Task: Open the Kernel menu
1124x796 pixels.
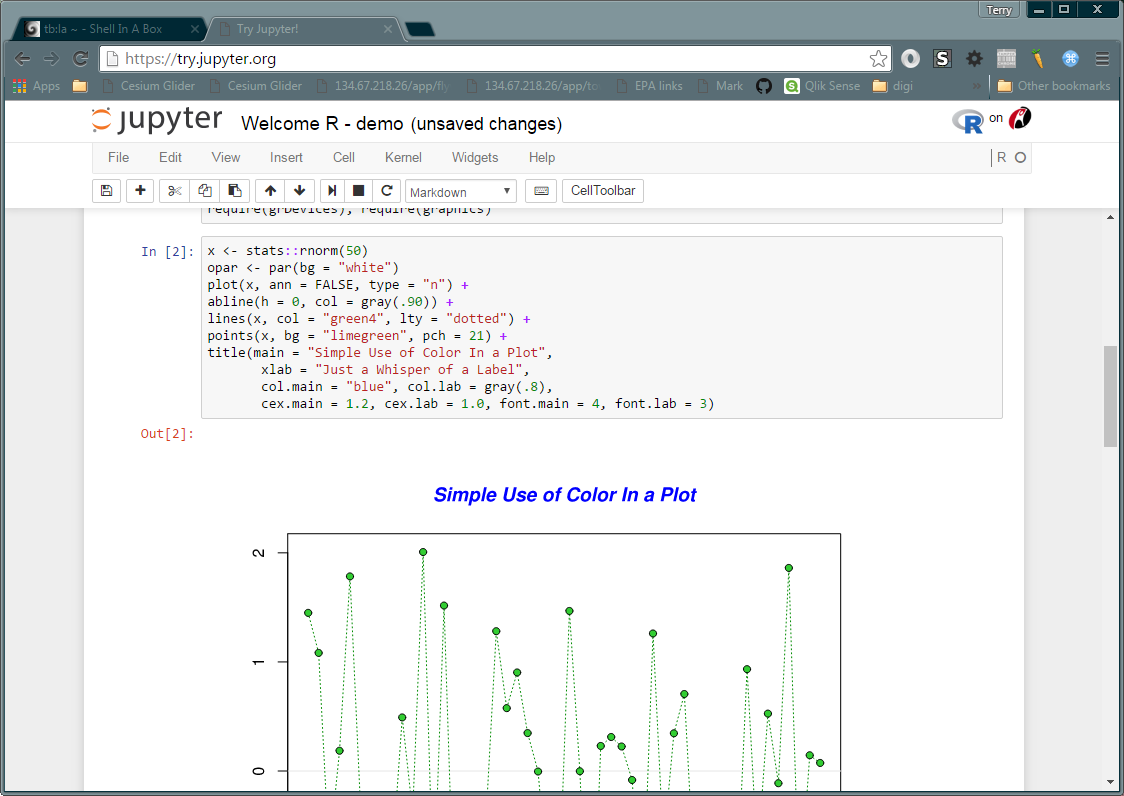Action: [403, 157]
